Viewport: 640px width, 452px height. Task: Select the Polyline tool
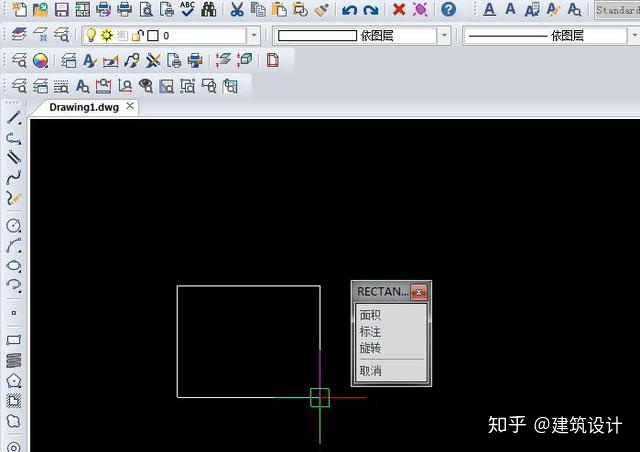[14, 138]
